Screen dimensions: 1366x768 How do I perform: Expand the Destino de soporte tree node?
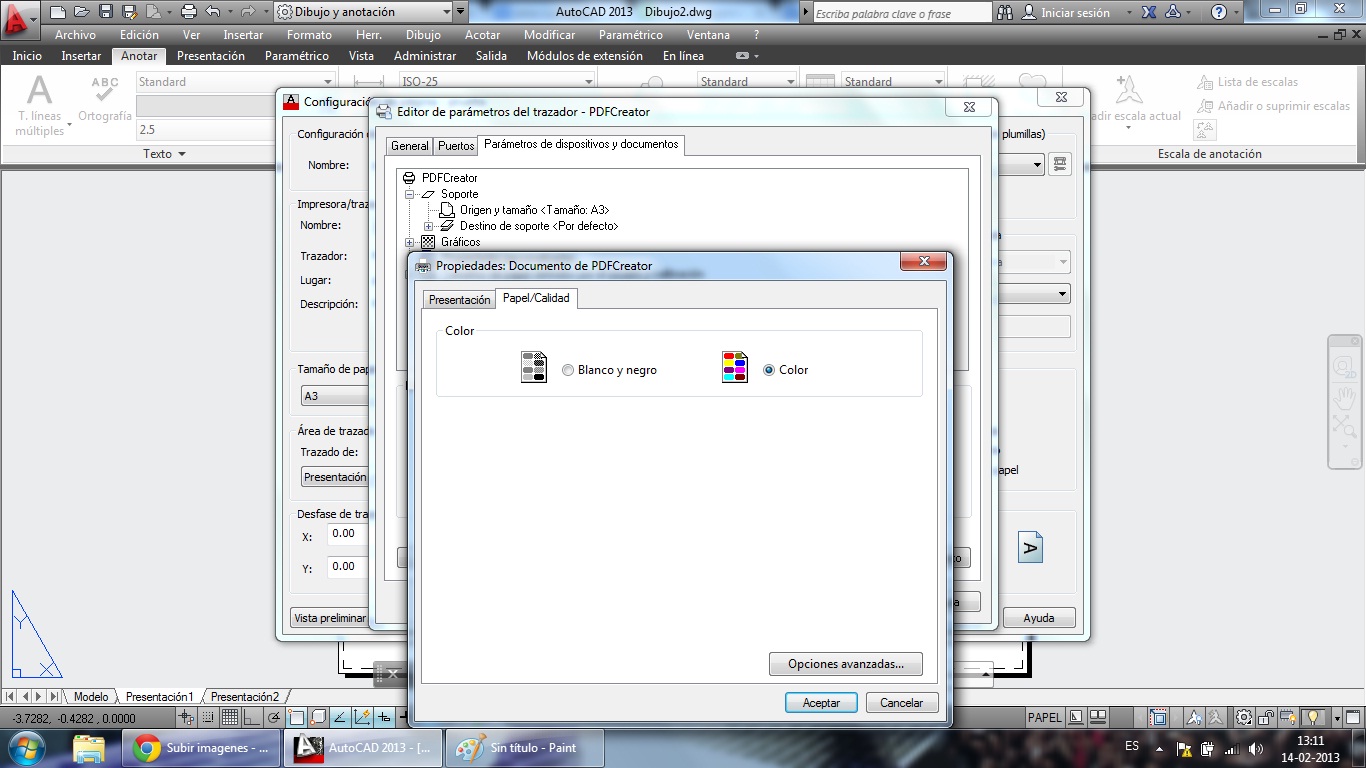[428, 226]
